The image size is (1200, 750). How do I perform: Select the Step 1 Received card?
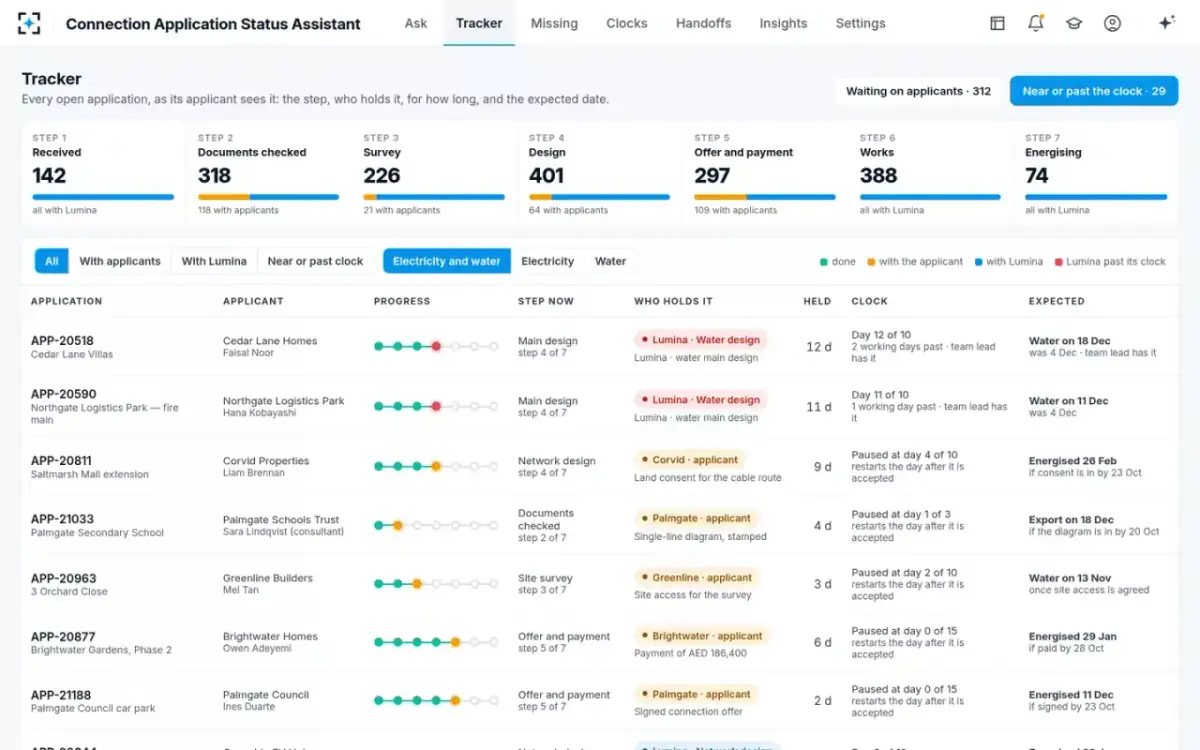[103, 173]
